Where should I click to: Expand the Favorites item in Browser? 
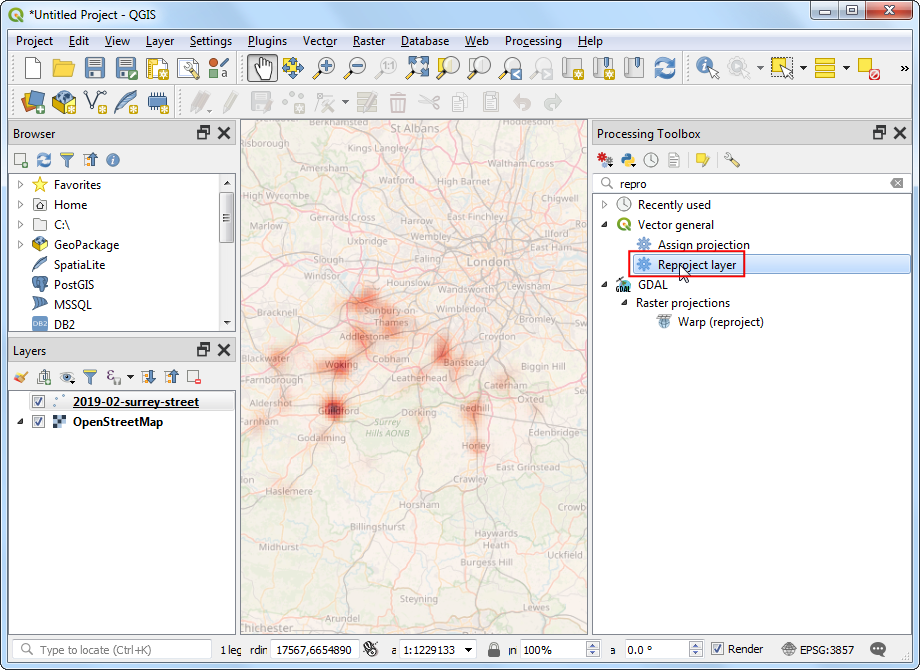click(20, 185)
